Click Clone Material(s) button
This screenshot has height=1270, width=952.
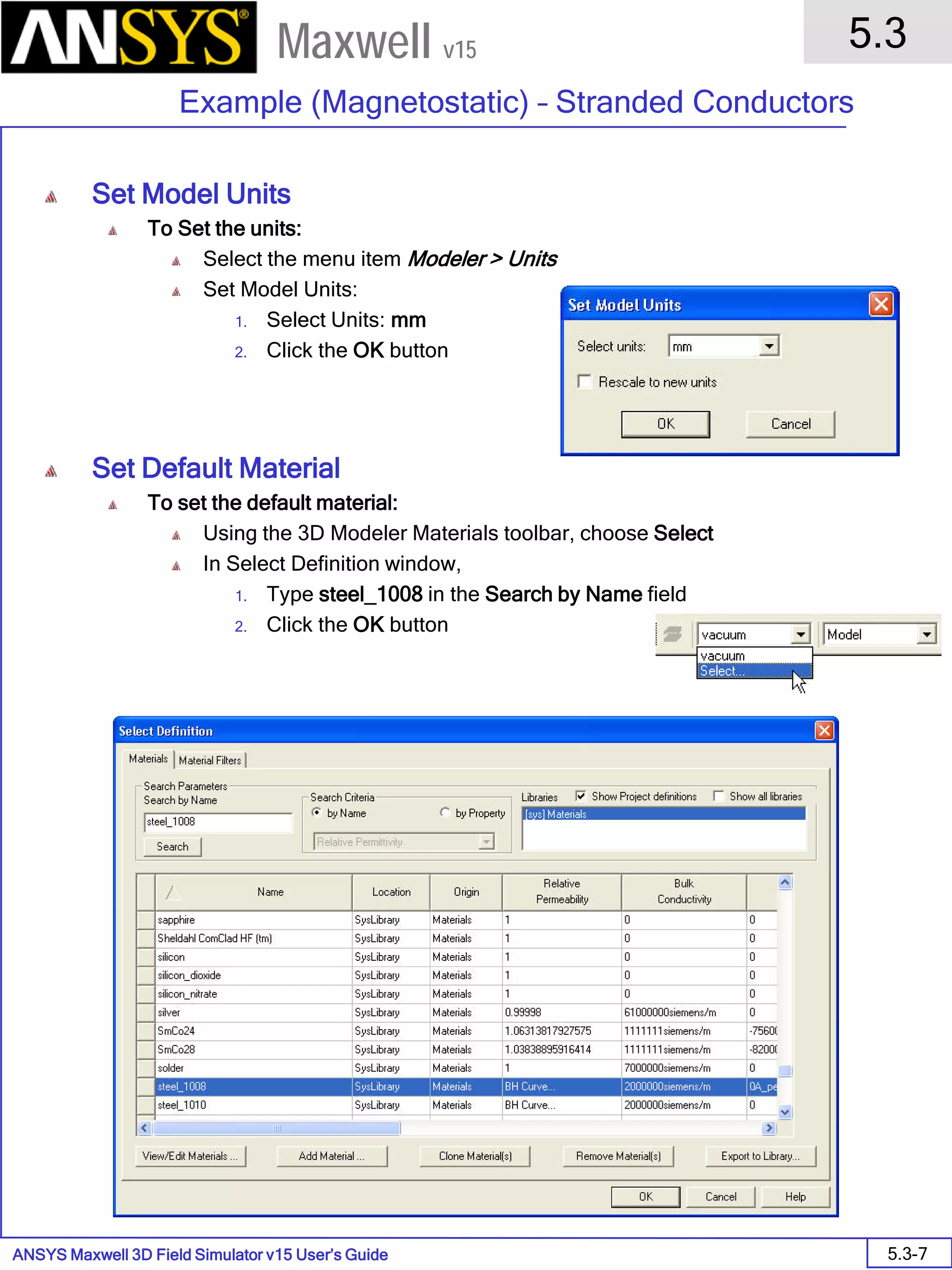[x=475, y=1156]
